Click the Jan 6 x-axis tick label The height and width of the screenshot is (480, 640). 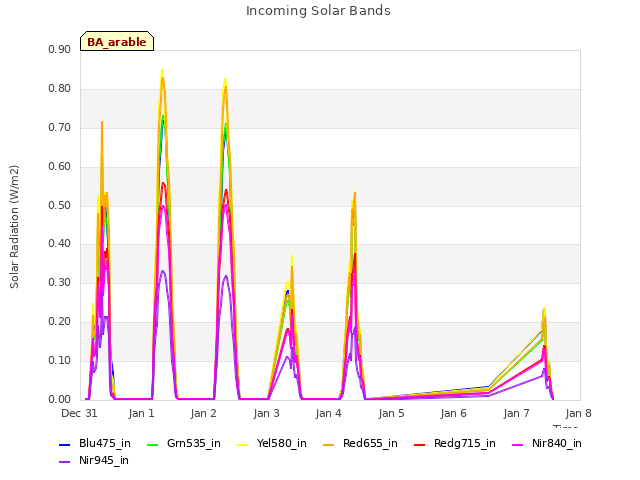[453, 413]
